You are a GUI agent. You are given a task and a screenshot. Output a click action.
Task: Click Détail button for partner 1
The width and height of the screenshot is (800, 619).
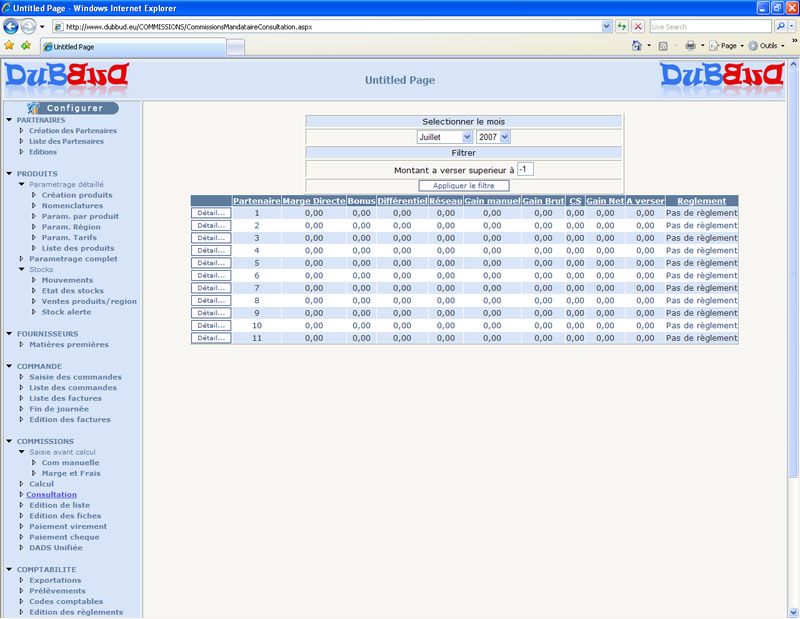pyautogui.click(x=210, y=213)
